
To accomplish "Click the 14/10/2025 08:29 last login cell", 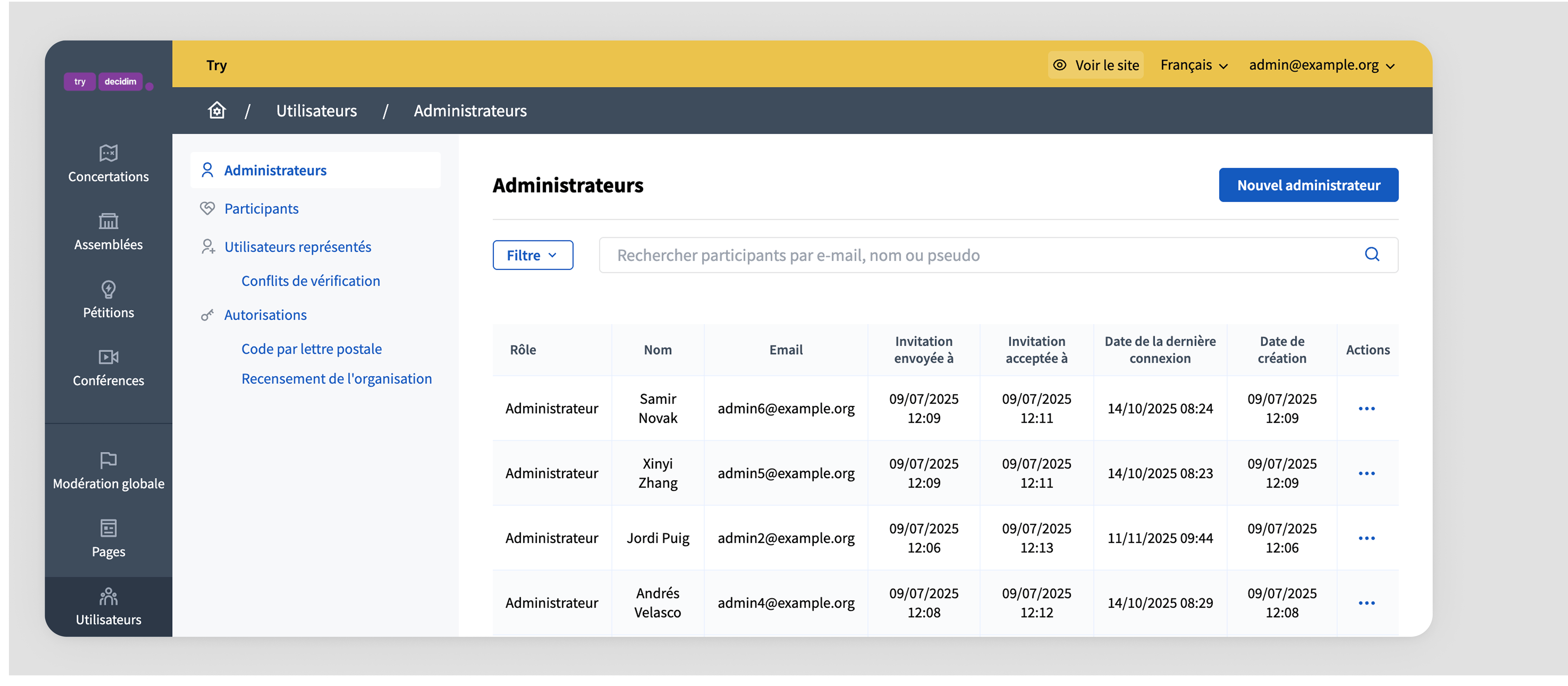I will coord(1160,603).
